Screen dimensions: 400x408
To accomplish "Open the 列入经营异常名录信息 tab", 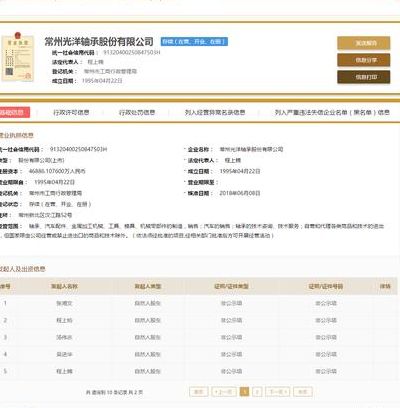I will 215,112.
